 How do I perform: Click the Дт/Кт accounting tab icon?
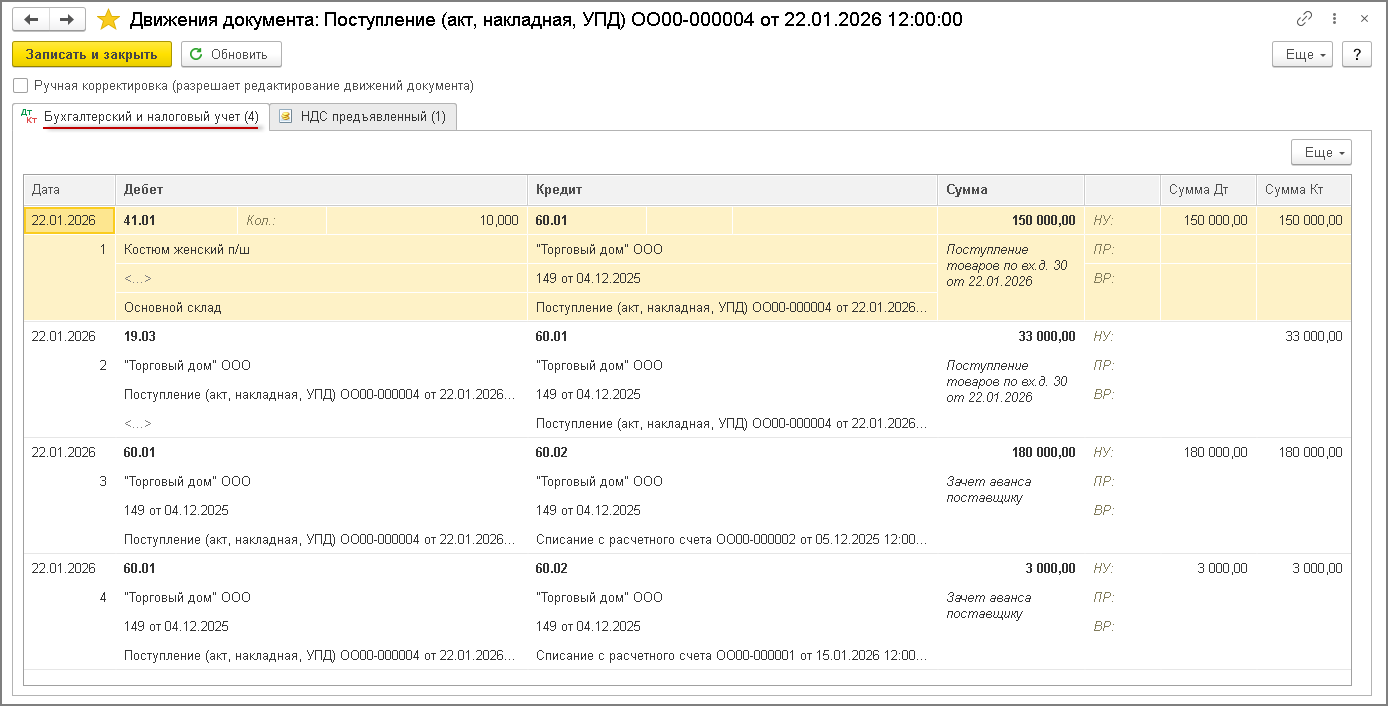click(28, 117)
